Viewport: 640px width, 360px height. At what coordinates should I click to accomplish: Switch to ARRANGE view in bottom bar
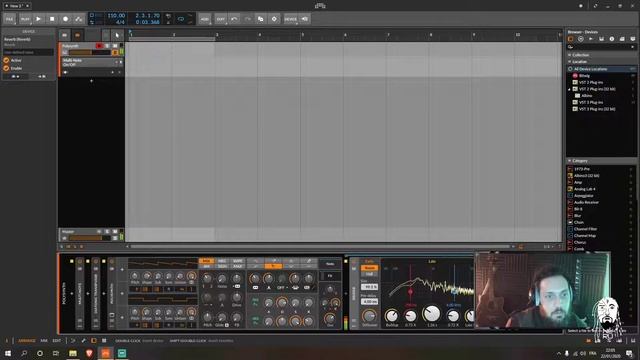pos(27,340)
